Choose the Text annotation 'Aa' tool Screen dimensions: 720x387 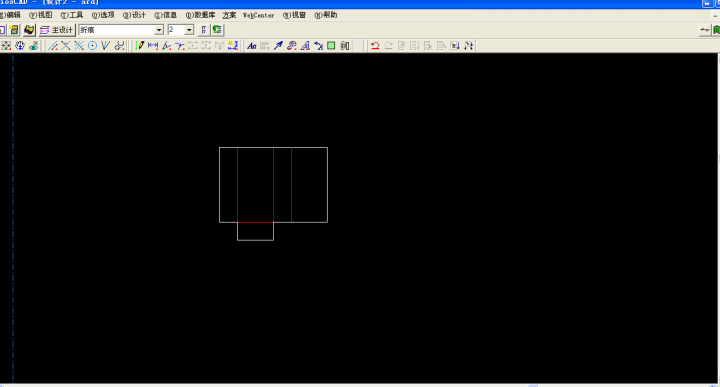point(252,45)
